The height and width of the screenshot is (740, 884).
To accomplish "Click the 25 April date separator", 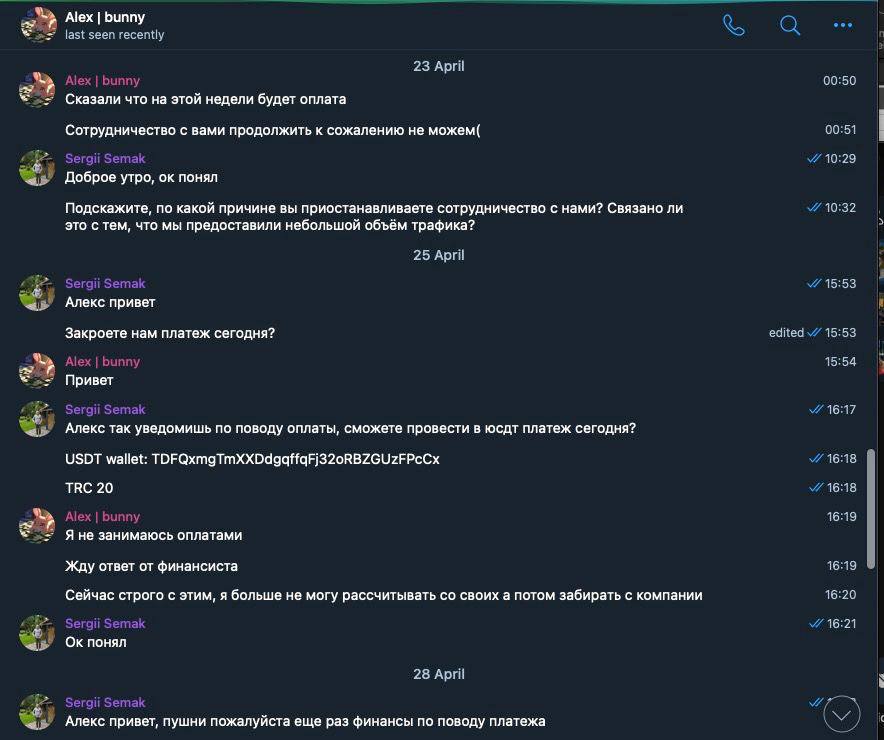I will coord(439,255).
